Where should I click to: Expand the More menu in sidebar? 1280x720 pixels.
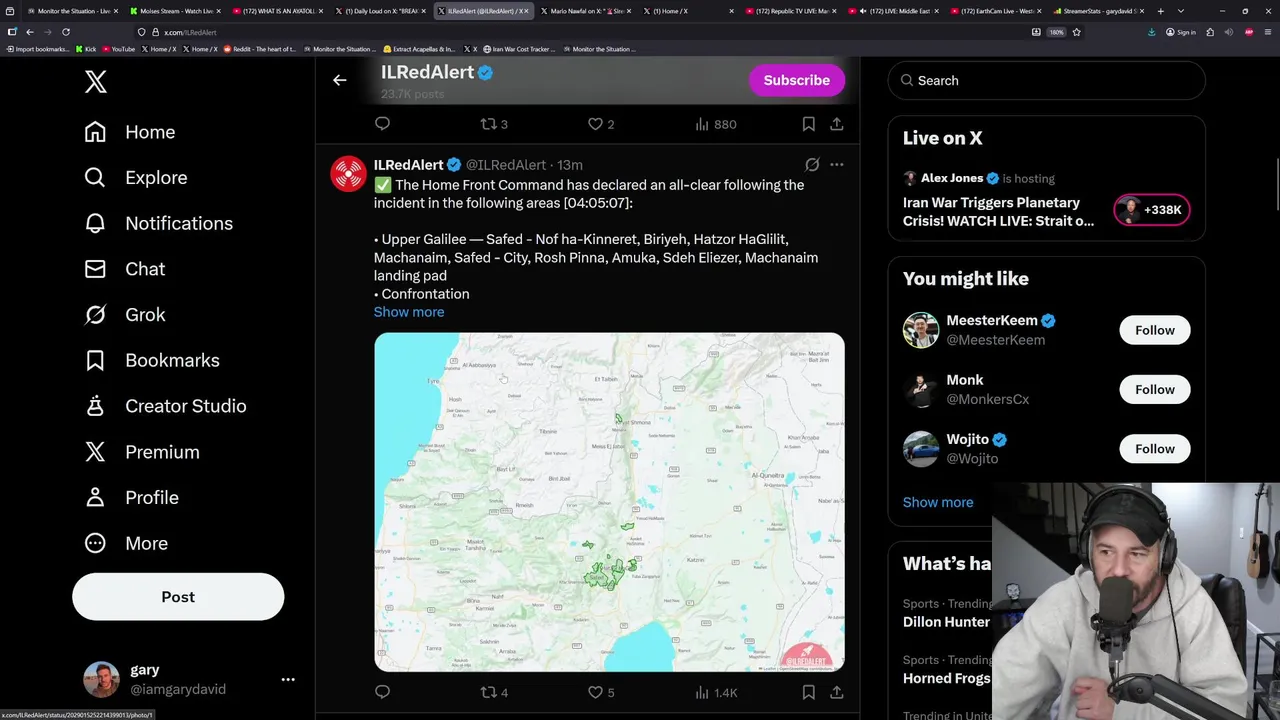pos(126,543)
